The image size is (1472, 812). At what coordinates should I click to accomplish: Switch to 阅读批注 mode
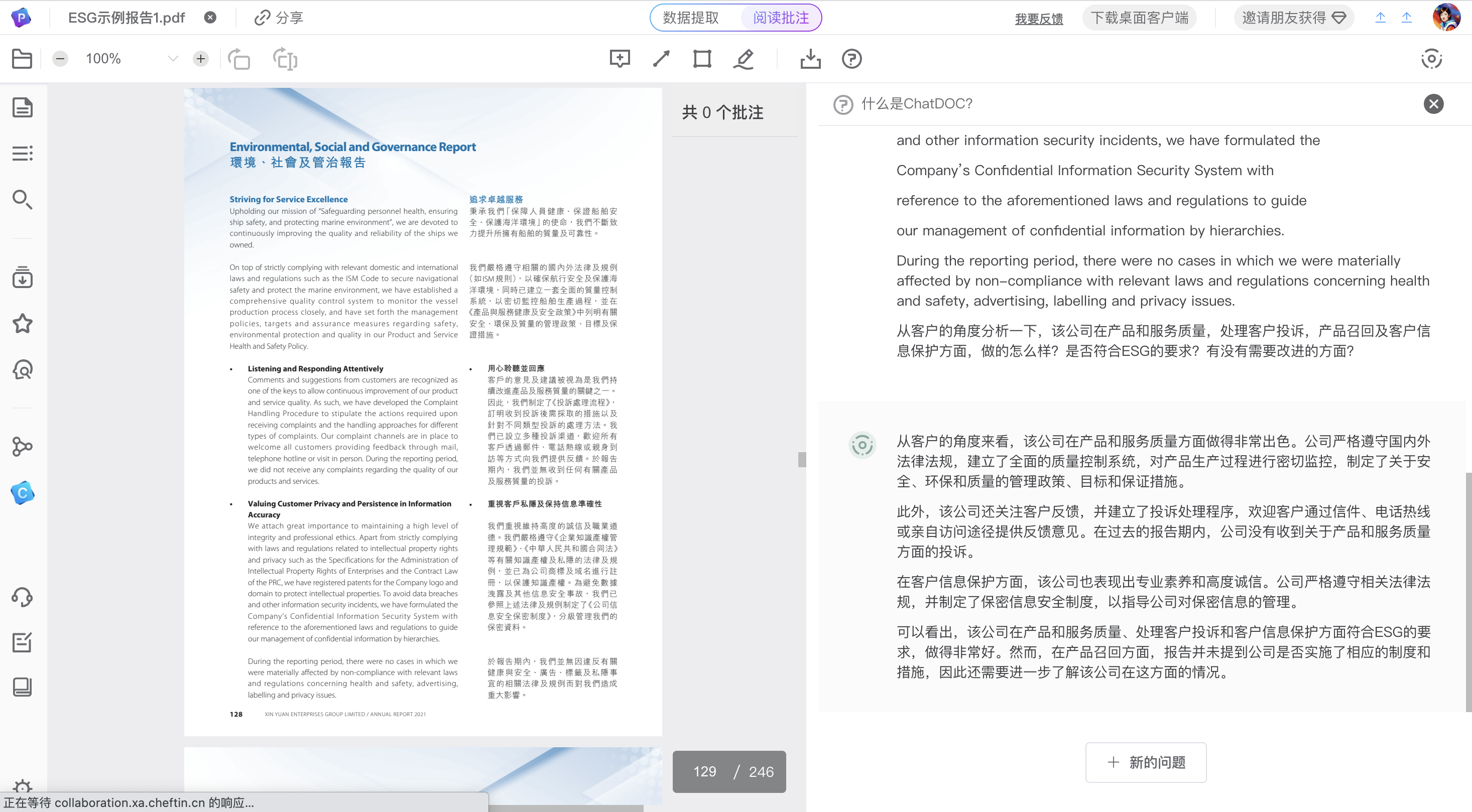point(781,18)
